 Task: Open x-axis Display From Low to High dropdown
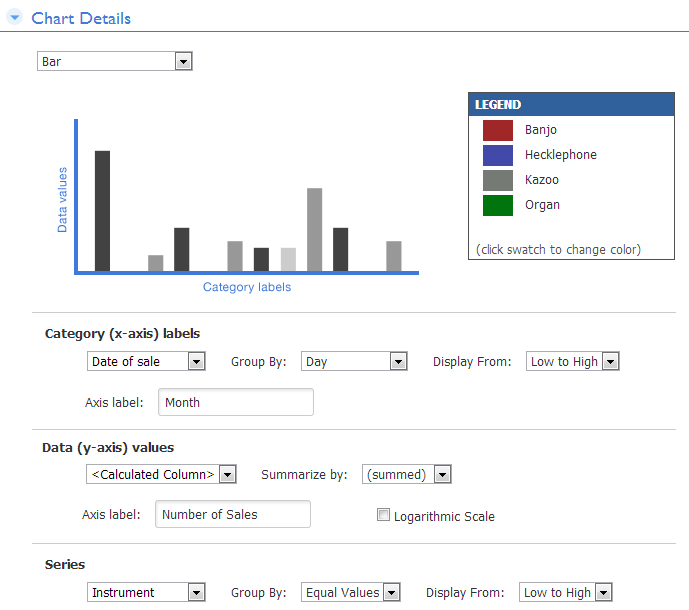[x=573, y=361]
